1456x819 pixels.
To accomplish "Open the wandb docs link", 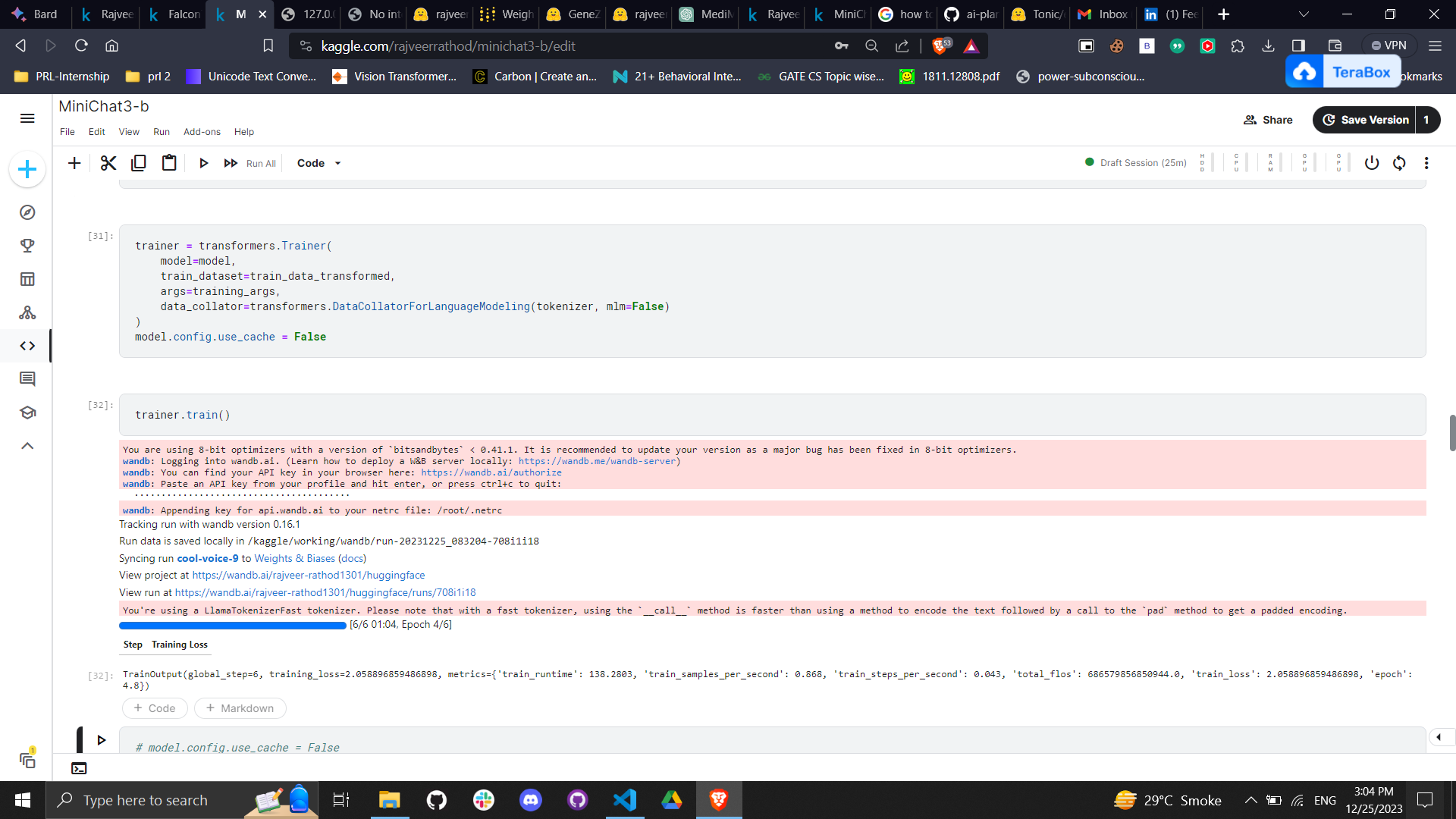I will click(352, 559).
